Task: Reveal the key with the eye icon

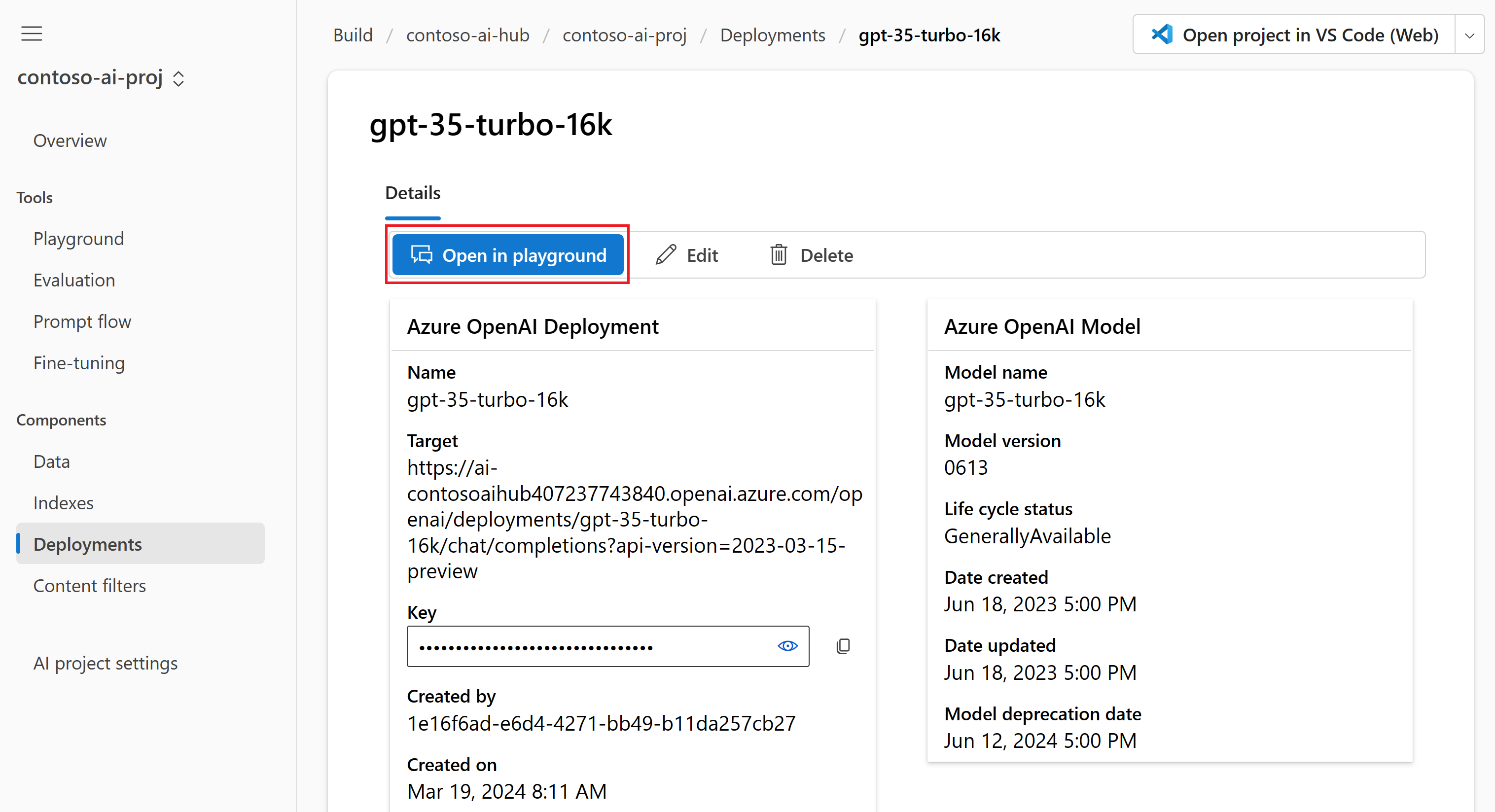Action: (787, 646)
